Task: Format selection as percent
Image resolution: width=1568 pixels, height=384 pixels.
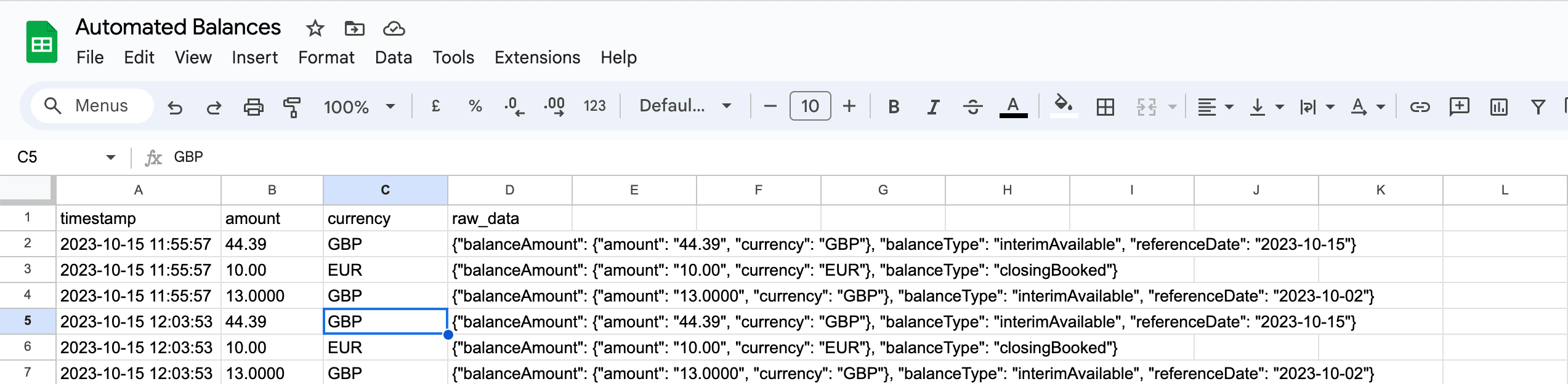Action: tap(475, 106)
